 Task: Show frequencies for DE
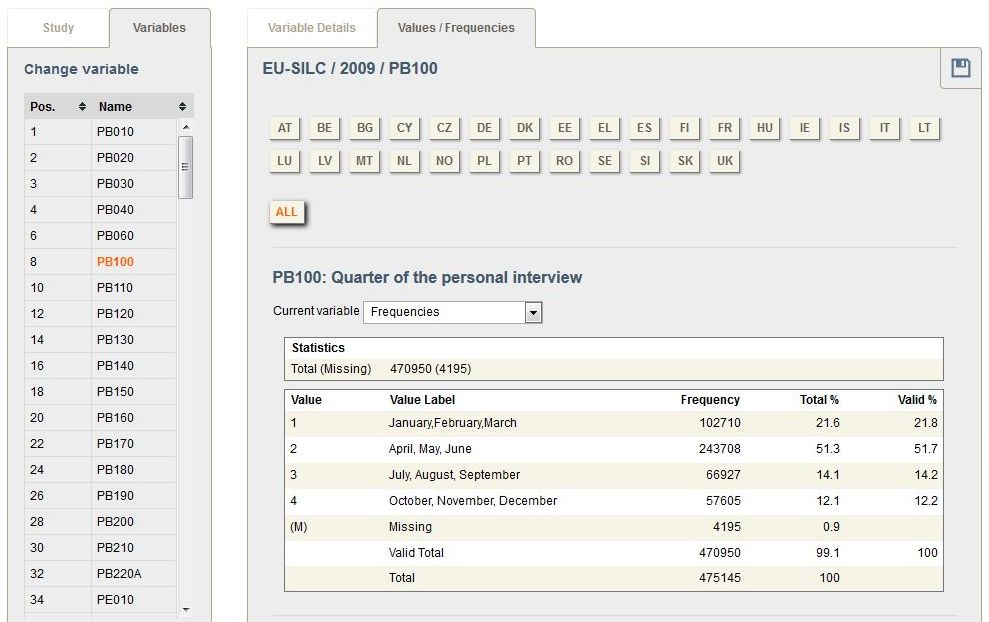tap(484, 127)
